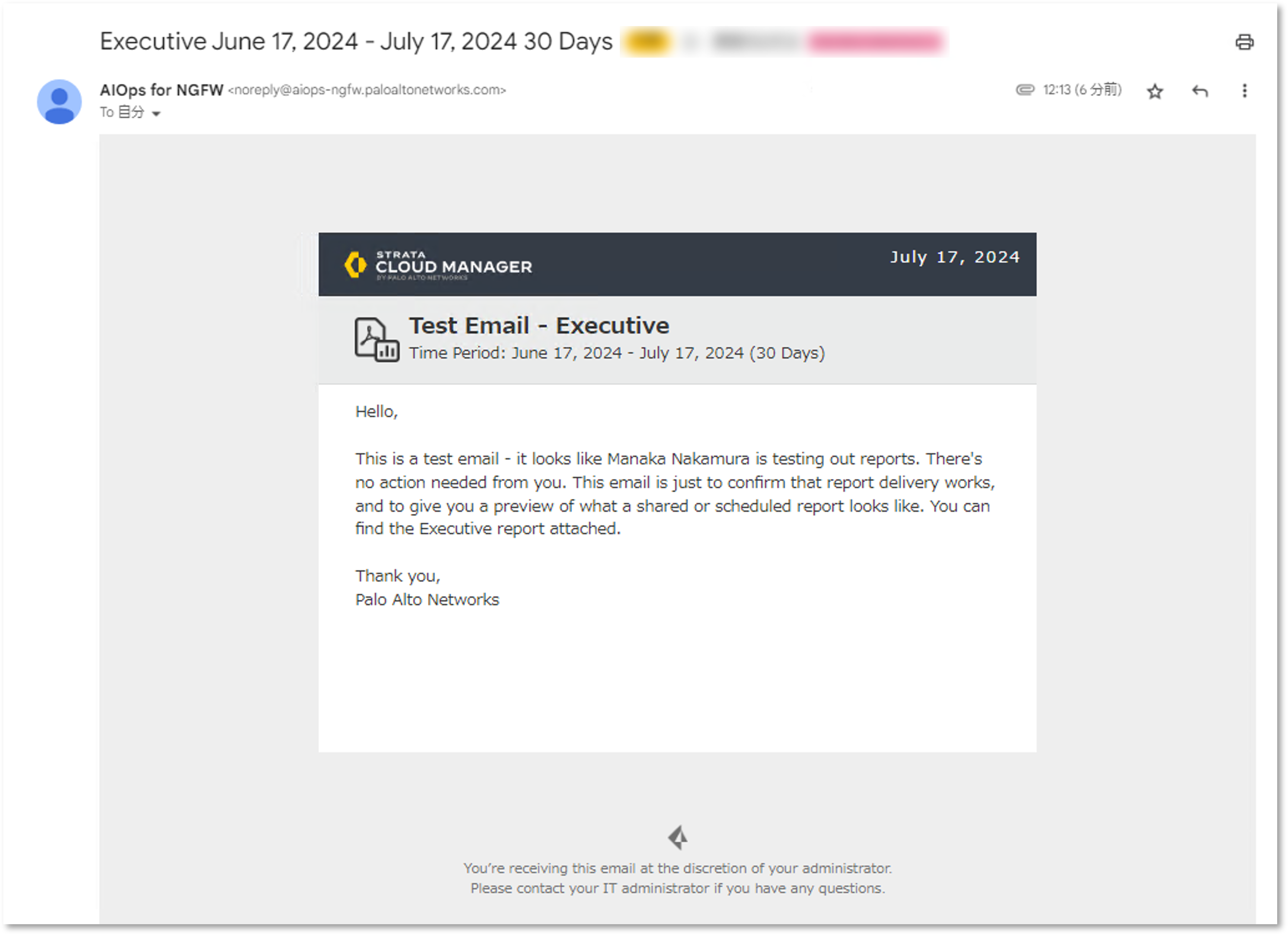Click the Manaka Nakamura name in body
The image size is (1288, 935).
pyautogui.click(x=678, y=459)
